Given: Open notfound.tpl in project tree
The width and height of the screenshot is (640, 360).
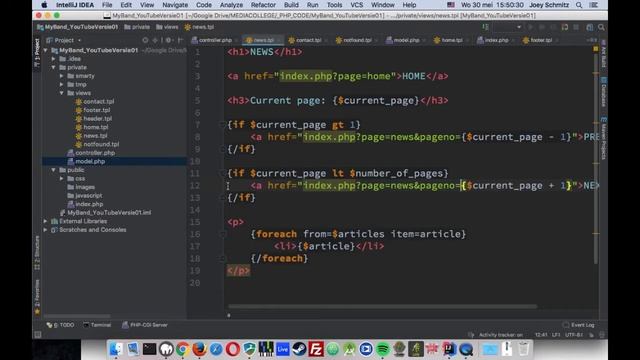Looking at the screenshot, I should pyautogui.click(x=97, y=144).
